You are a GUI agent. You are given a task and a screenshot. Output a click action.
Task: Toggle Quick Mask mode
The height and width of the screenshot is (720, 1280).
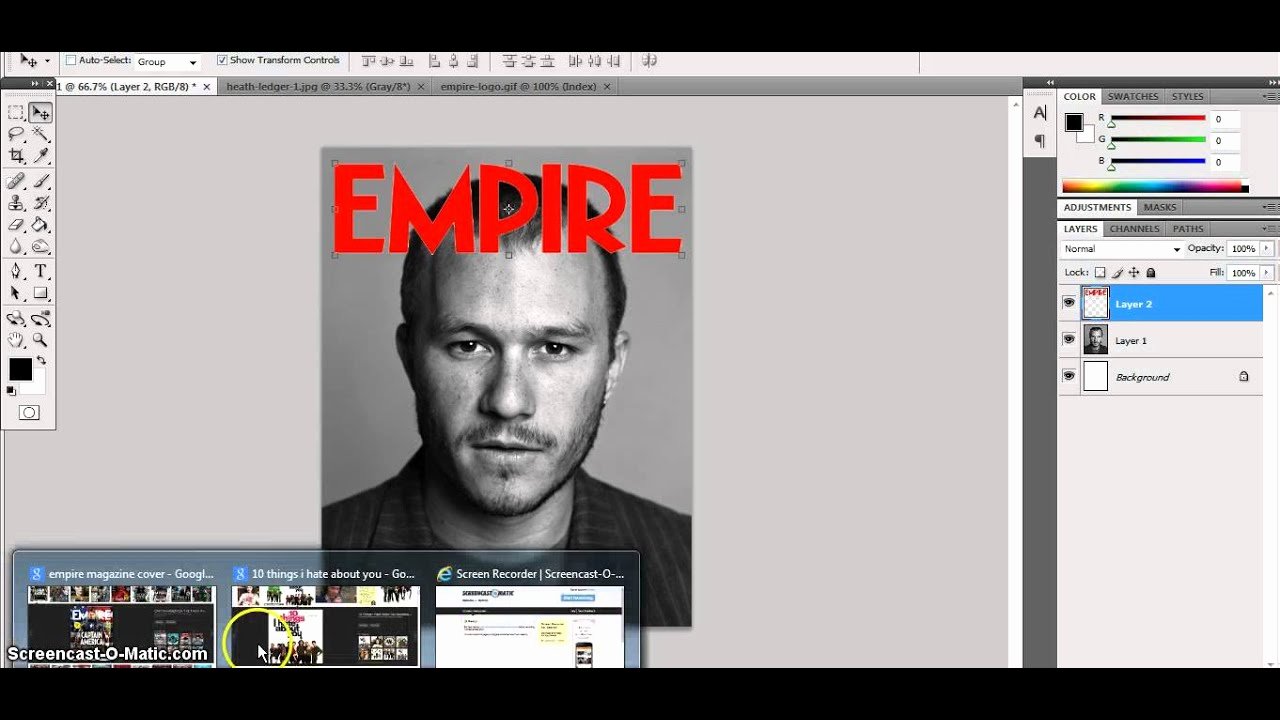(x=29, y=412)
